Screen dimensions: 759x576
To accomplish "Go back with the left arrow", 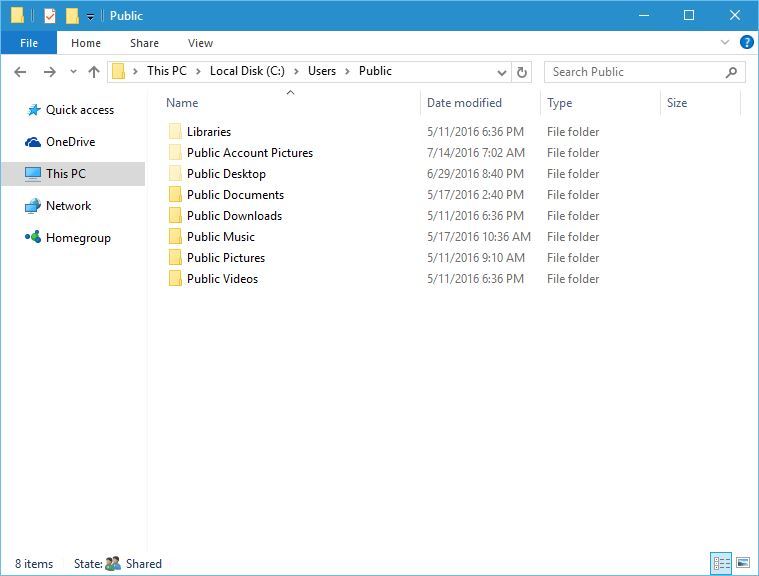I will tap(20, 72).
